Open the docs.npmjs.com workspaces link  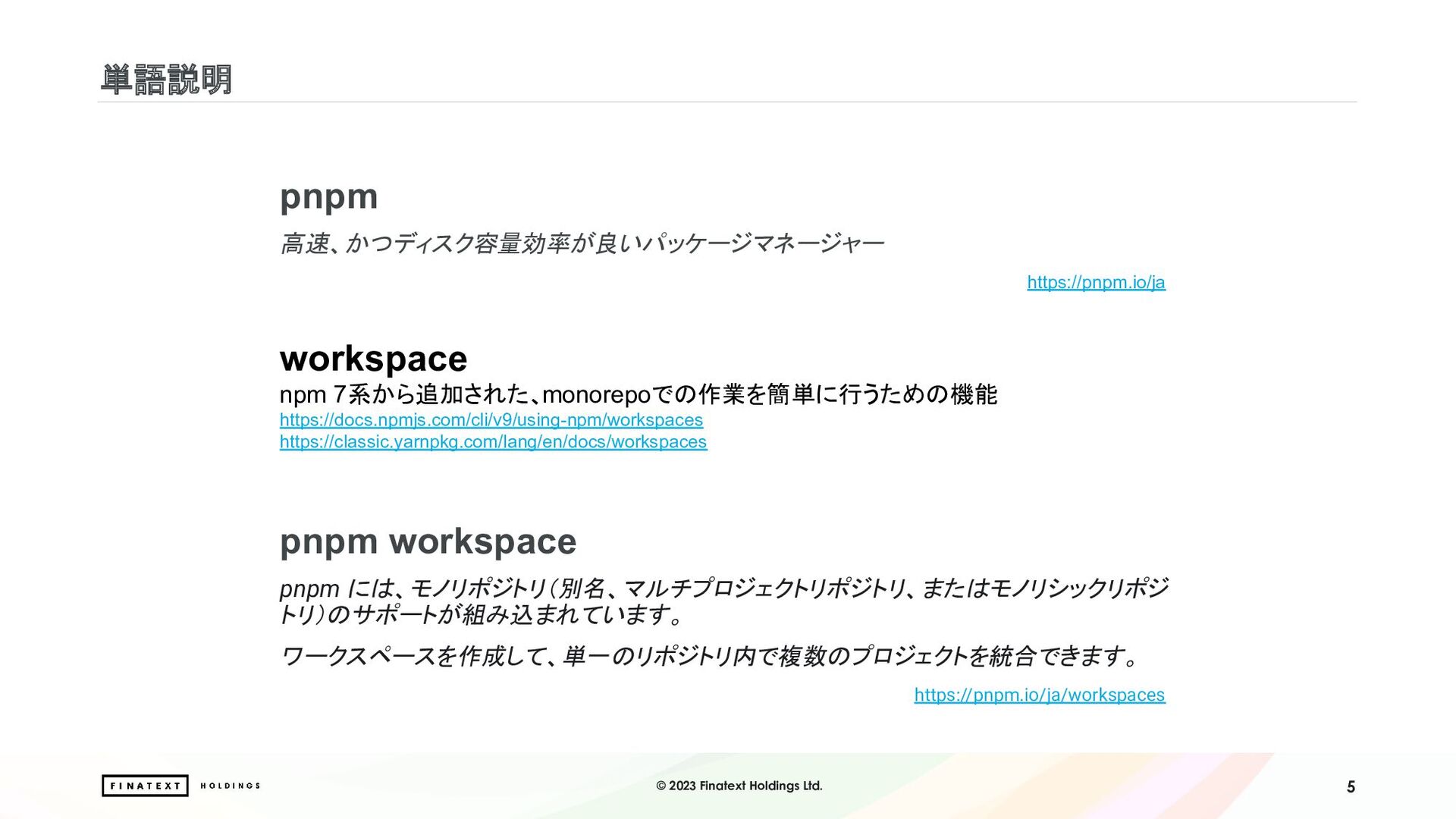(491, 420)
